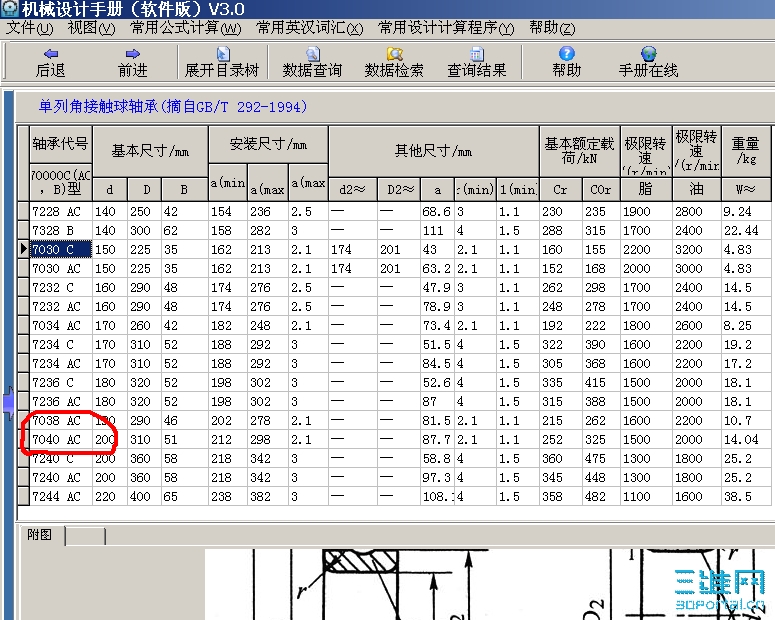Viewport: 775px width, 620px height.
Task: Click the 脂 column header
Action: (x=646, y=189)
